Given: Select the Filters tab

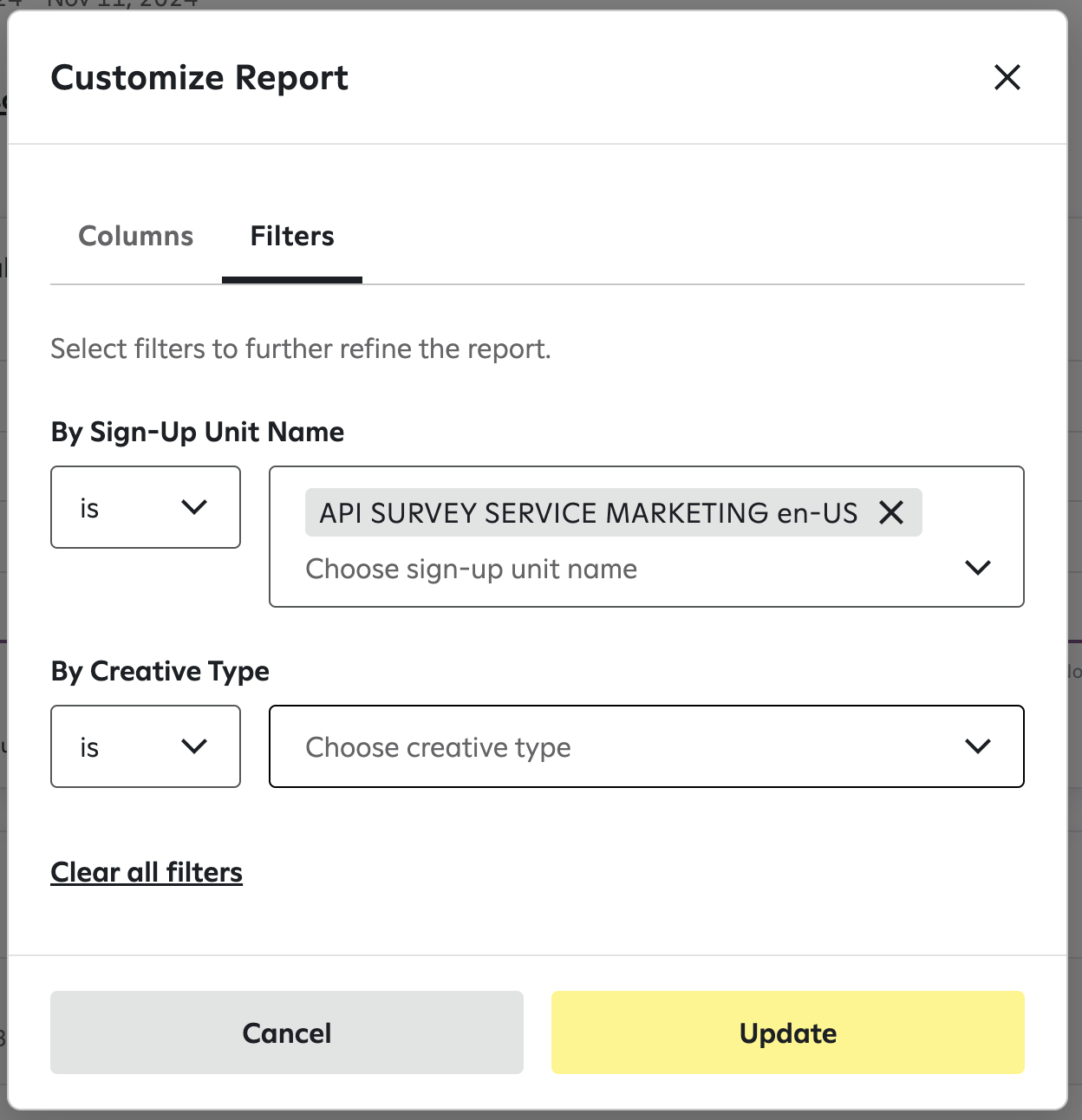Looking at the screenshot, I should click(x=292, y=236).
